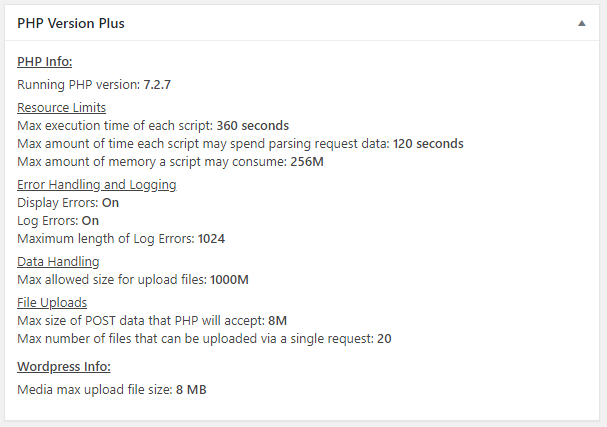The height and width of the screenshot is (427, 607).
Task: Click the Display Errors On value
Action: pyautogui.click(x=110, y=202)
